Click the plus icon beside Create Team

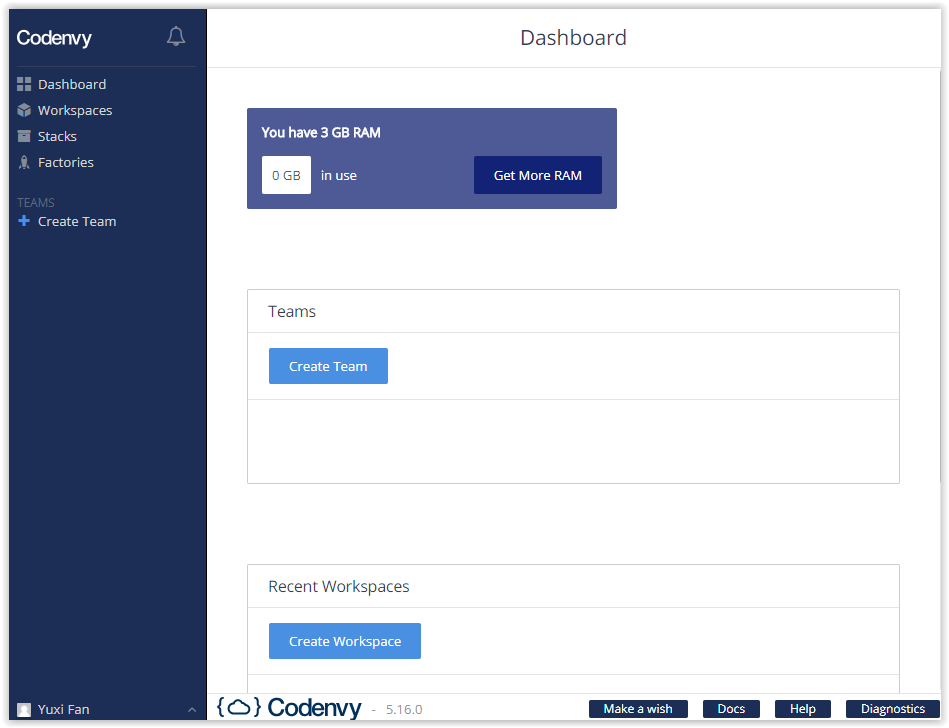pos(24,221)
